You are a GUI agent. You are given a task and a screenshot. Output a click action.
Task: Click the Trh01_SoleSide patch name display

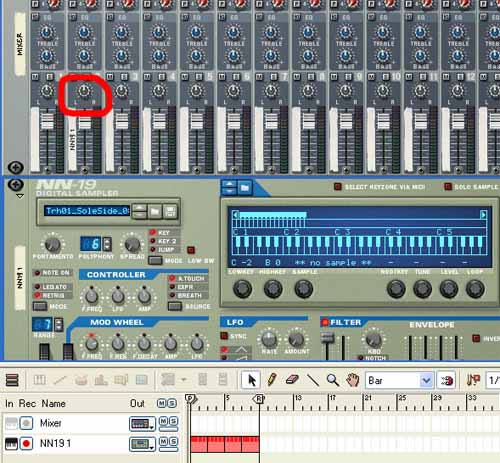point(87,211)
